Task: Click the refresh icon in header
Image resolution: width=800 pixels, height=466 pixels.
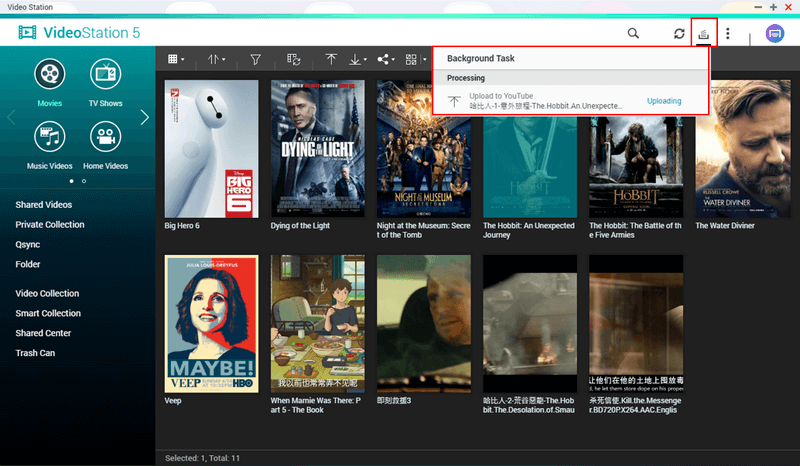Action: point(679,33)
